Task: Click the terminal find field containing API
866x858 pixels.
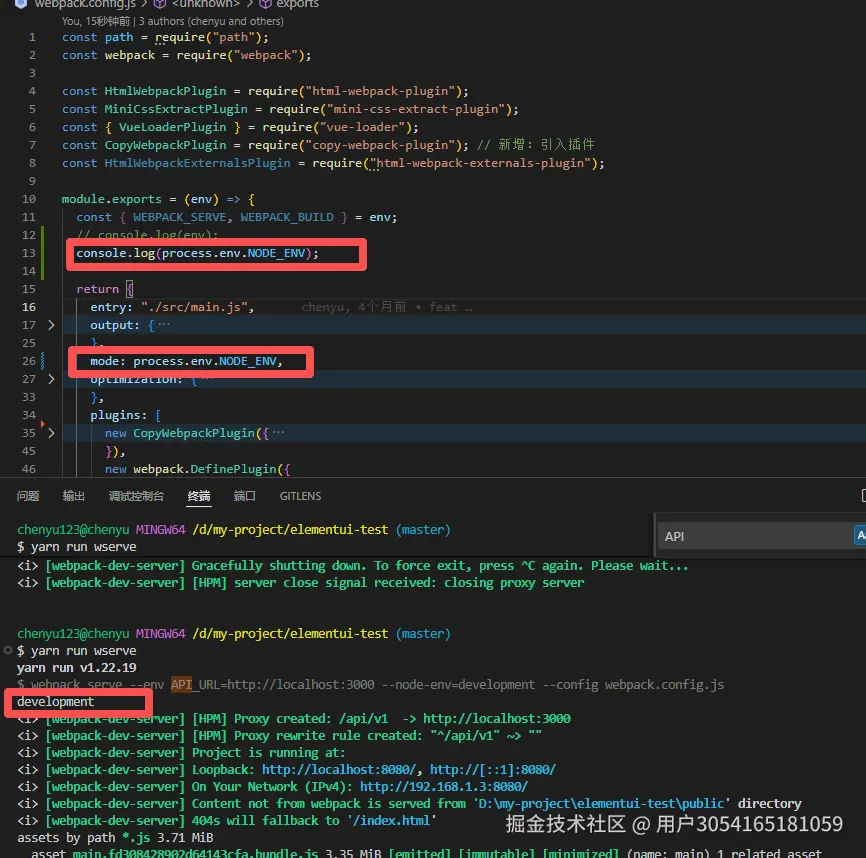Action: click(754, 536)
